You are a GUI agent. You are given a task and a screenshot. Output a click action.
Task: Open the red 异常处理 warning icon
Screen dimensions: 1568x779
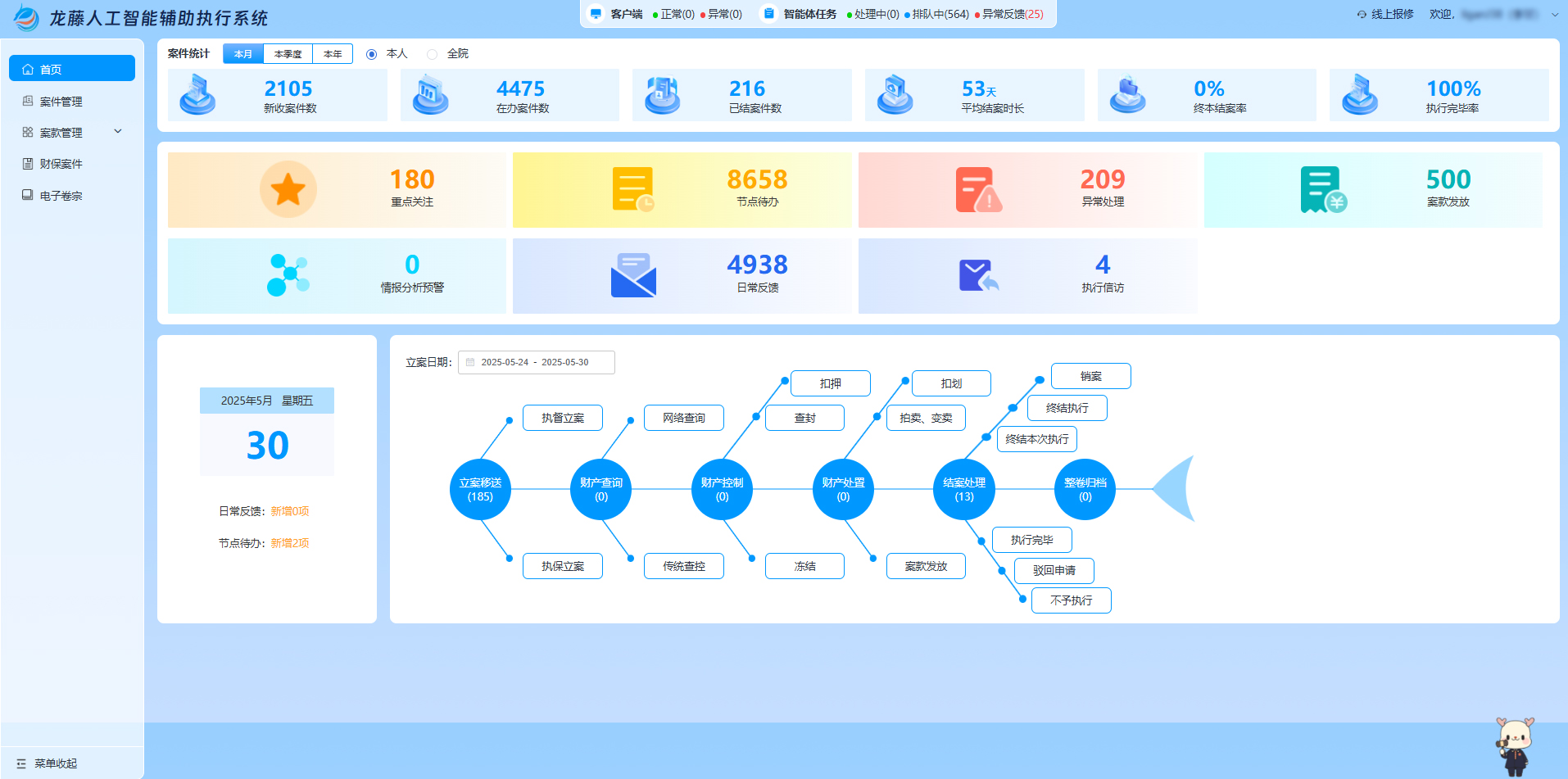tap(978, 190)
